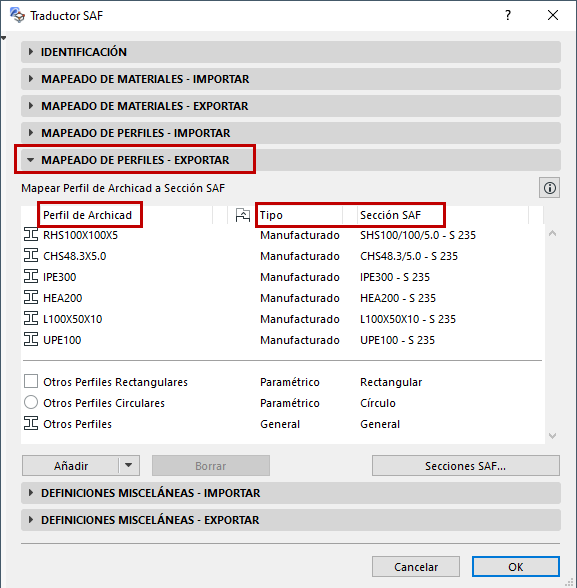Viewport: 577px width, 588px height.
Task: Click the Rectangular SAF section cell
Action: [x=391, y=382]
